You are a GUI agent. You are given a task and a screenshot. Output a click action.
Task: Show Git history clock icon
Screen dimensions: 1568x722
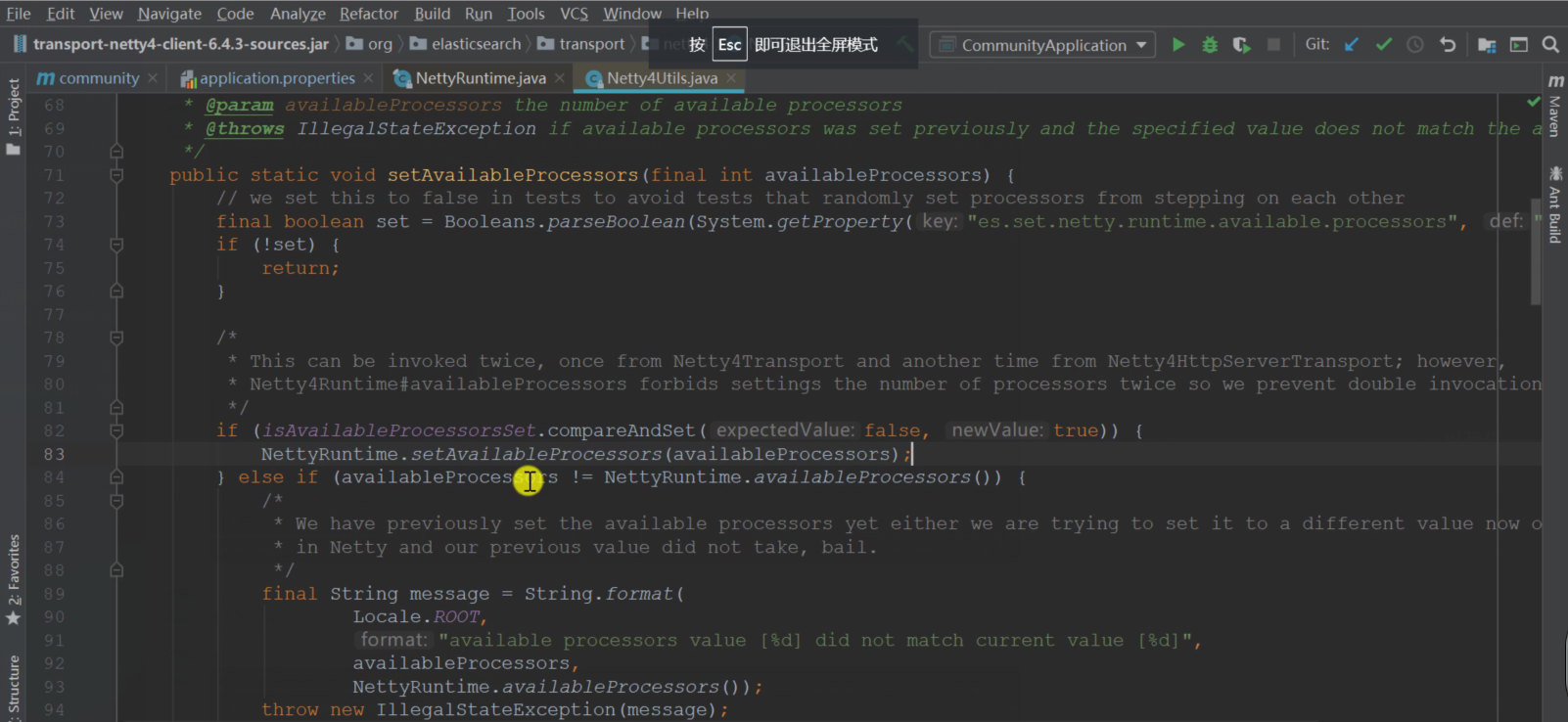point(1415,45)
